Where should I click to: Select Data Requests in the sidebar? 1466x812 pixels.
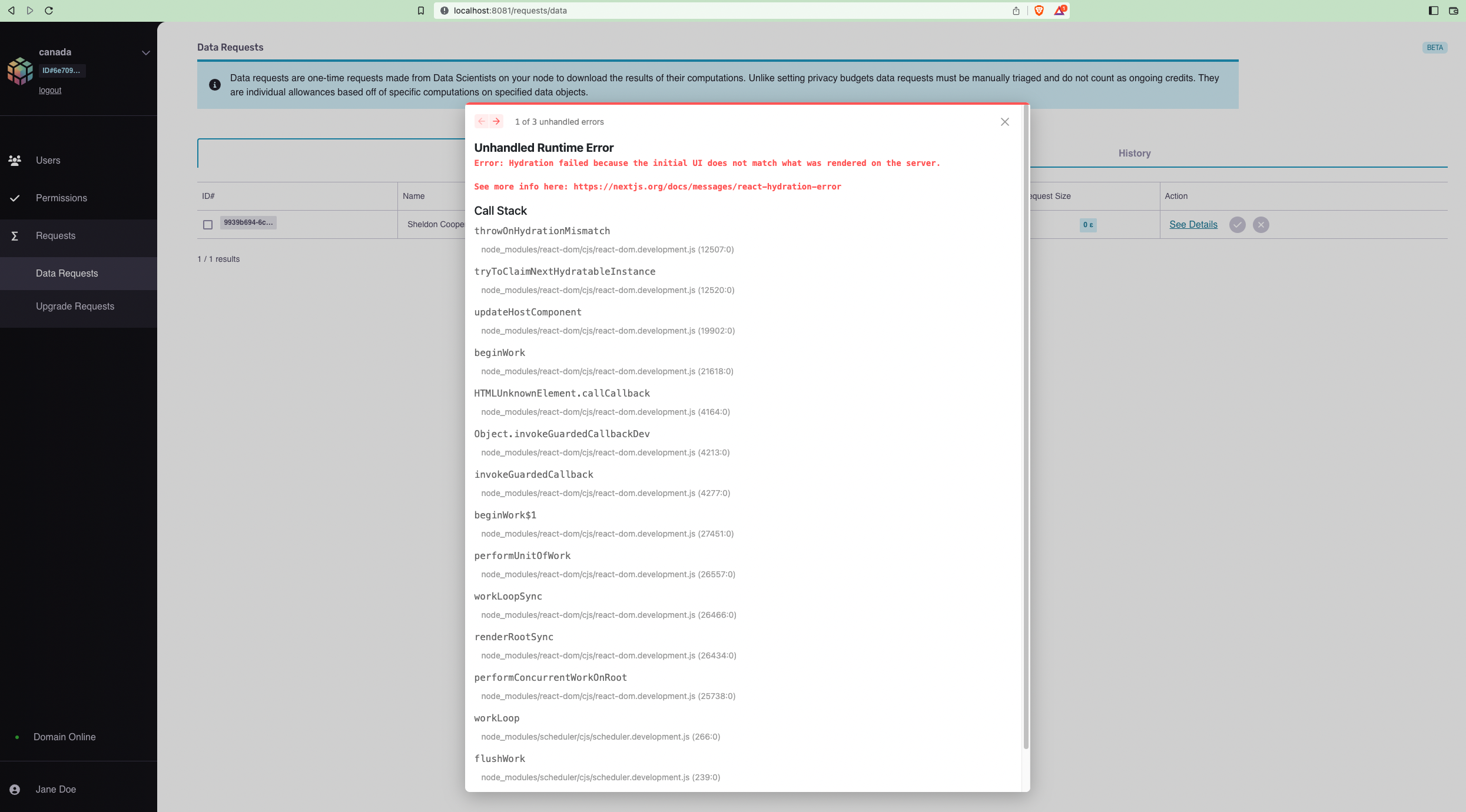67,273
